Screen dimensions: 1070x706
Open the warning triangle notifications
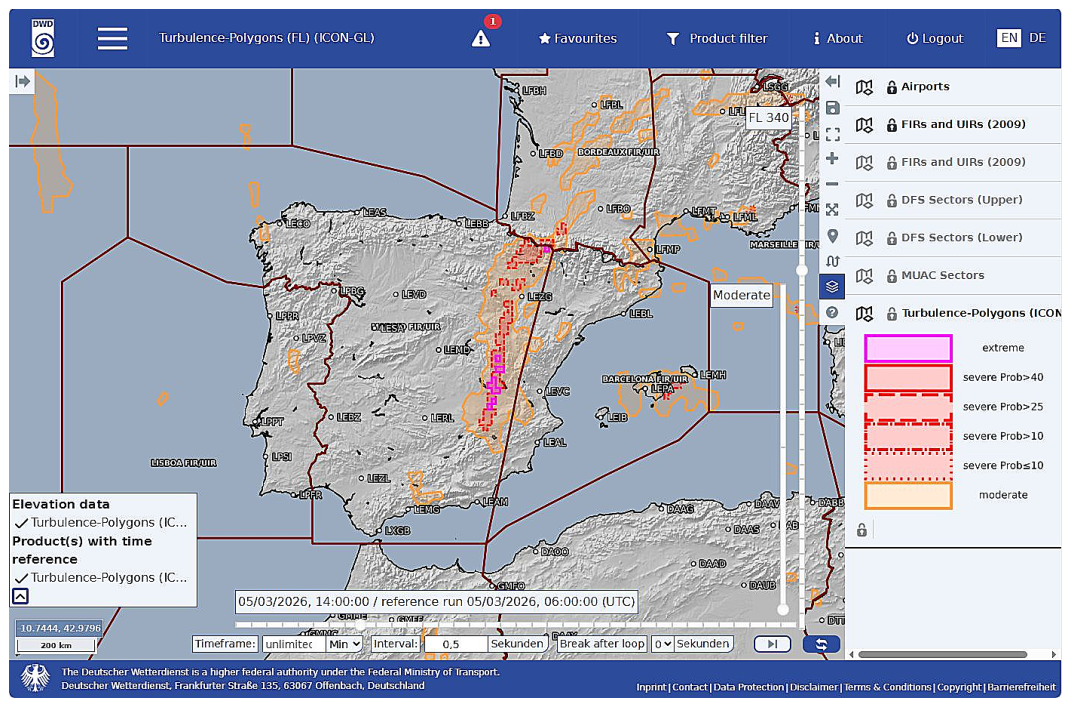[481, 39]
